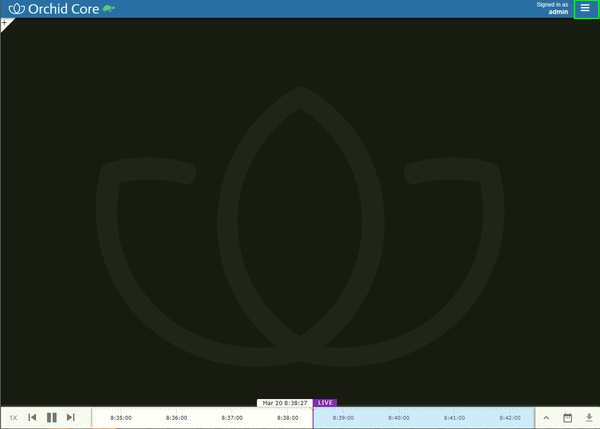Jump to LIVE video
600x429 pixels.
(325, 403)
